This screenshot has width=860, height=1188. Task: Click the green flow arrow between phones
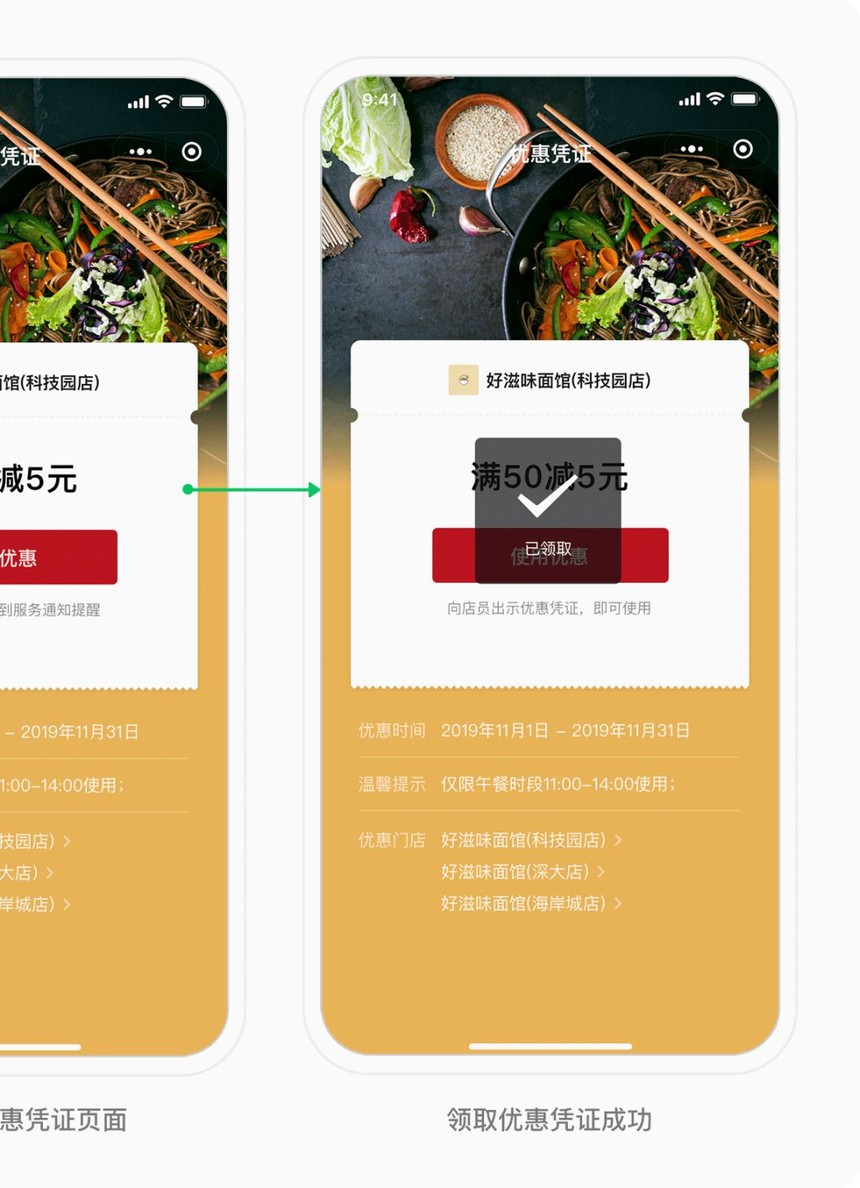pos(252,489)
